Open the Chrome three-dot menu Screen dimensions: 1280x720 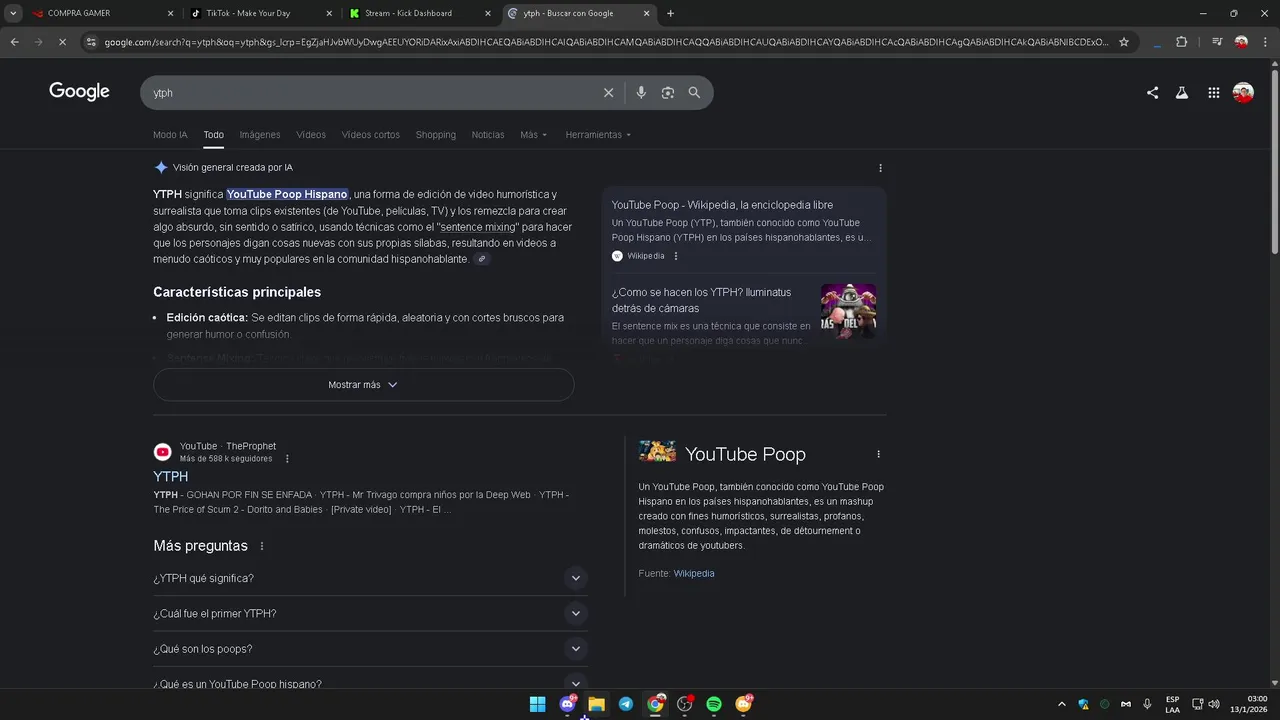click(1264, 42)
